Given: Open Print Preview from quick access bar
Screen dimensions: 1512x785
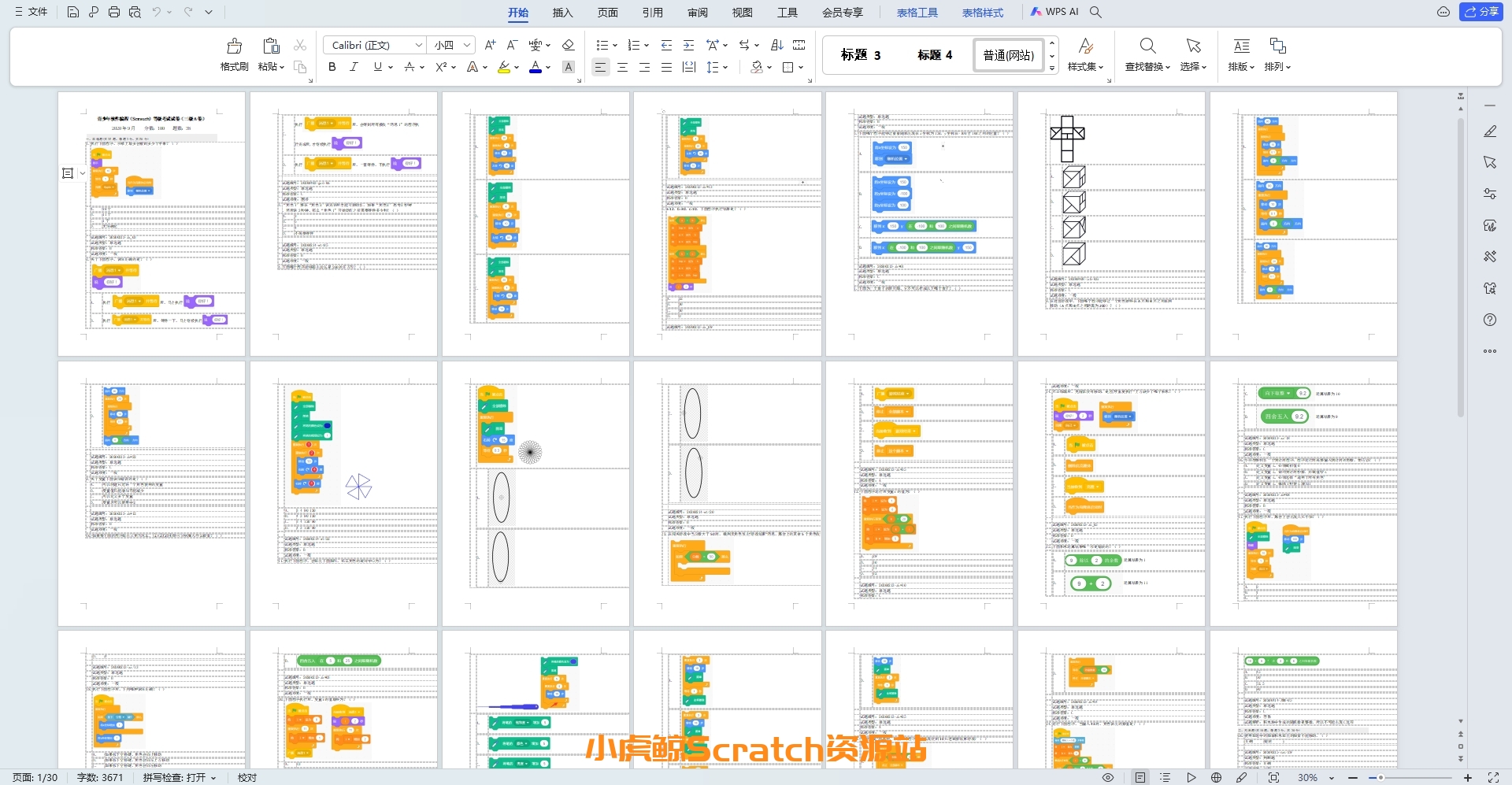Looking at the screenshot, I should [x=135, y=12].
